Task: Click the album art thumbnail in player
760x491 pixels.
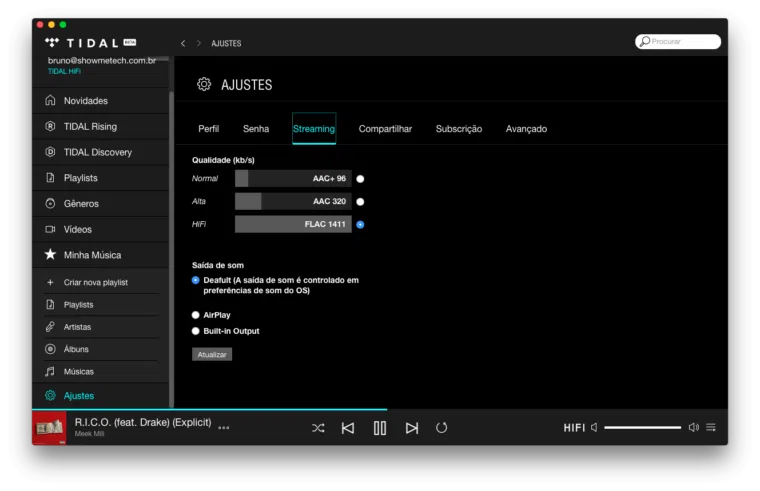Action: pos(49,428)
